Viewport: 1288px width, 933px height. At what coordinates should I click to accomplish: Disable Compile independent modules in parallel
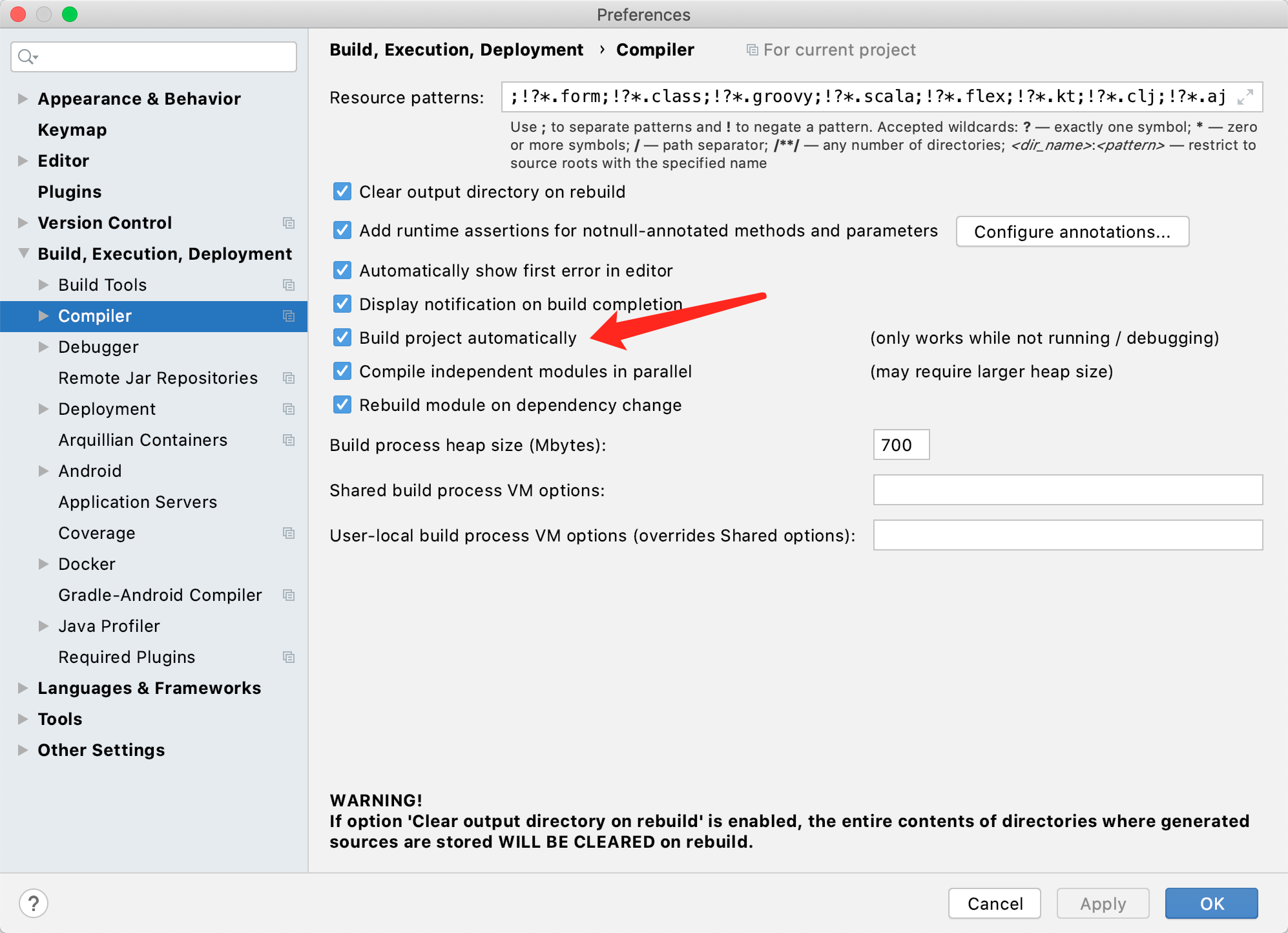pos(342,371)
